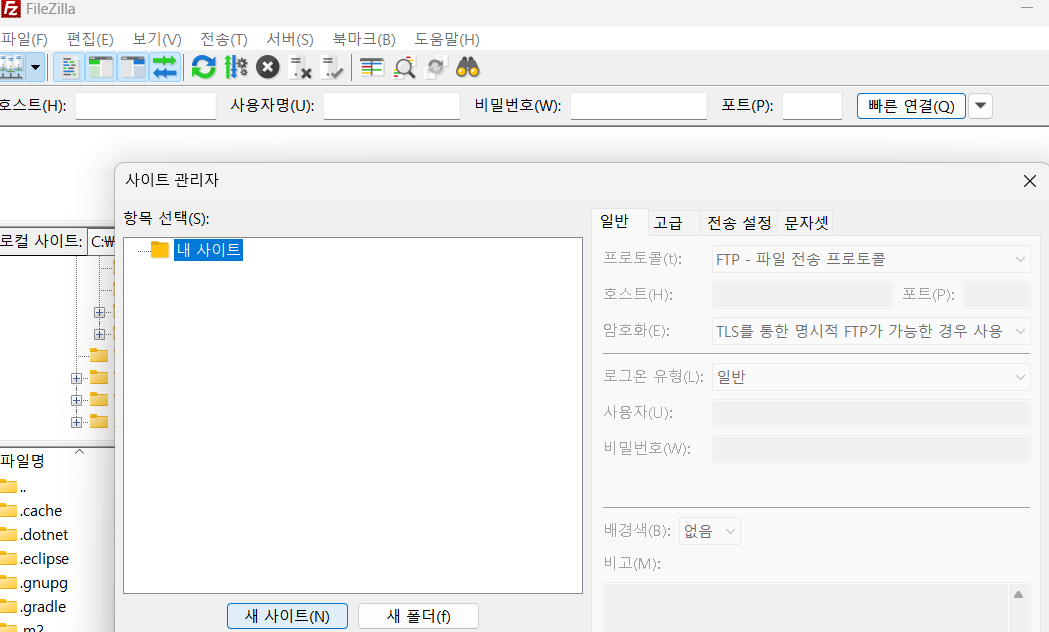Click the green refresh file lists icon
Screen dimensions: 1049x632
pos(203,68)
